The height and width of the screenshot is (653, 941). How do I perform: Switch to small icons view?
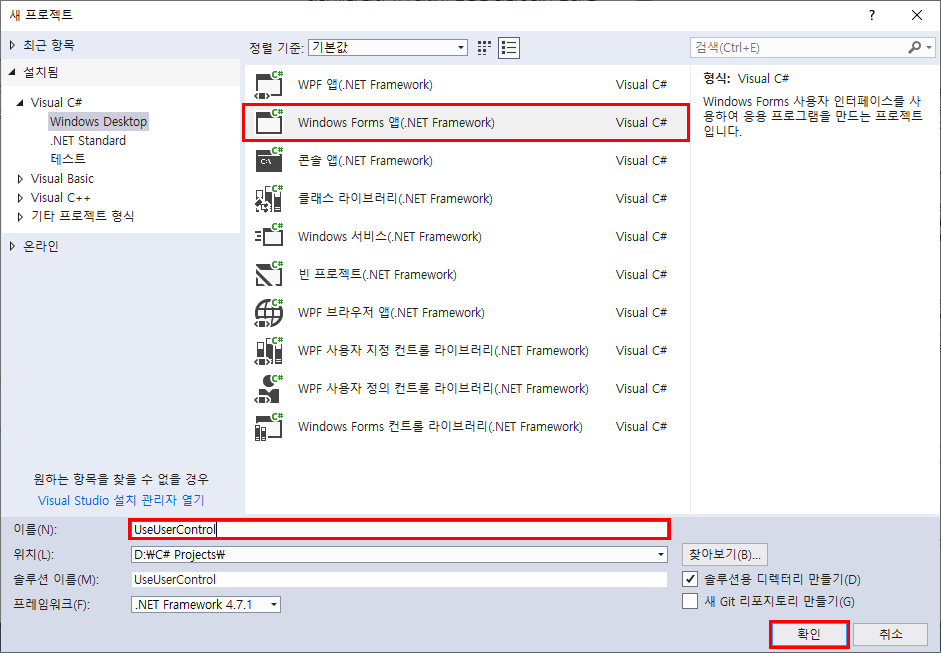coord(484,47)
